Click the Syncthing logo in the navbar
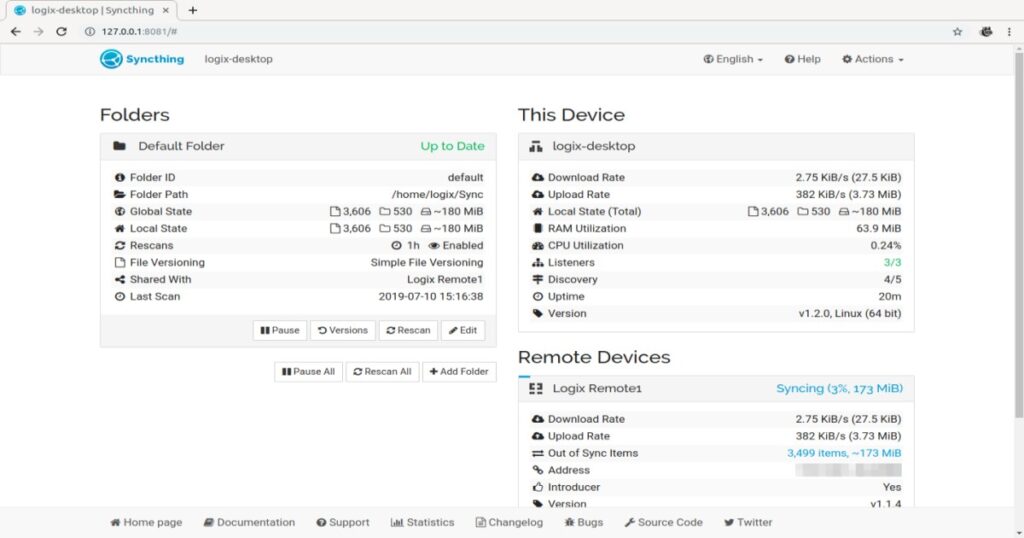1024x538 pixels. point(142,59)
